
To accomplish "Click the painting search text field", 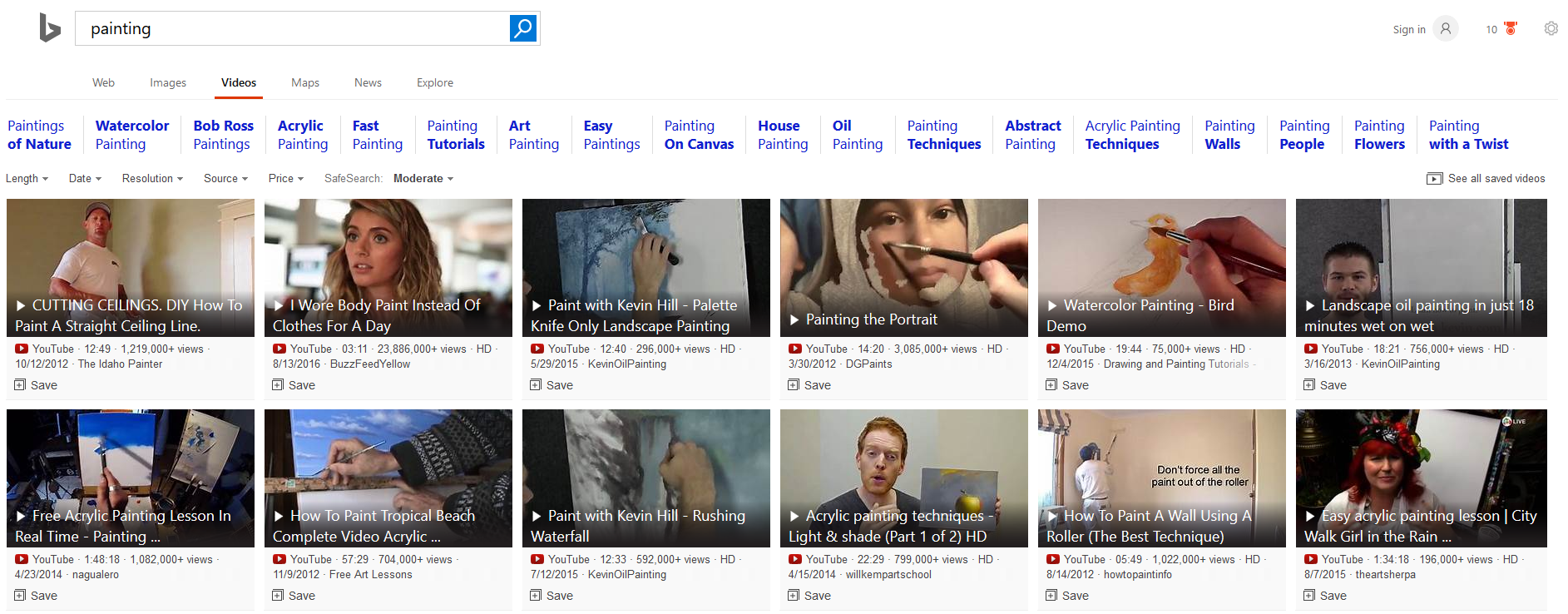I will [291, 29].
